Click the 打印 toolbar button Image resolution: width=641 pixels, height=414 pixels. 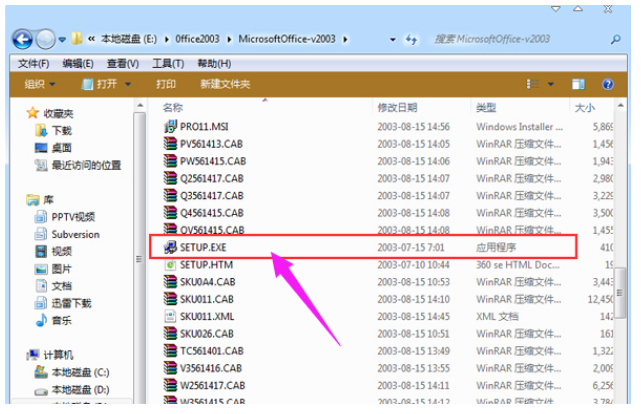click(x=166, y=84)
